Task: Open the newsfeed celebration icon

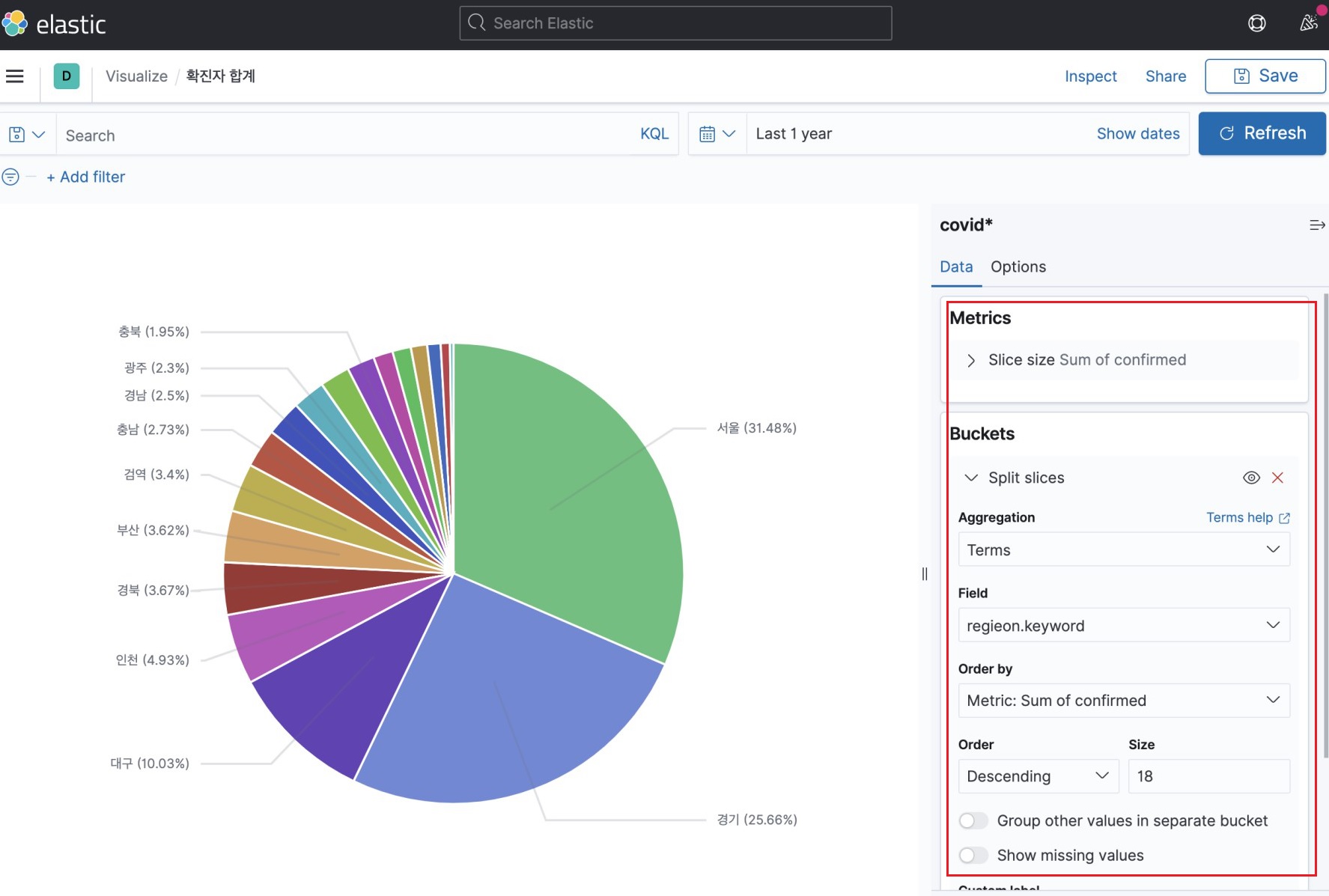Action: point(1309,22)
